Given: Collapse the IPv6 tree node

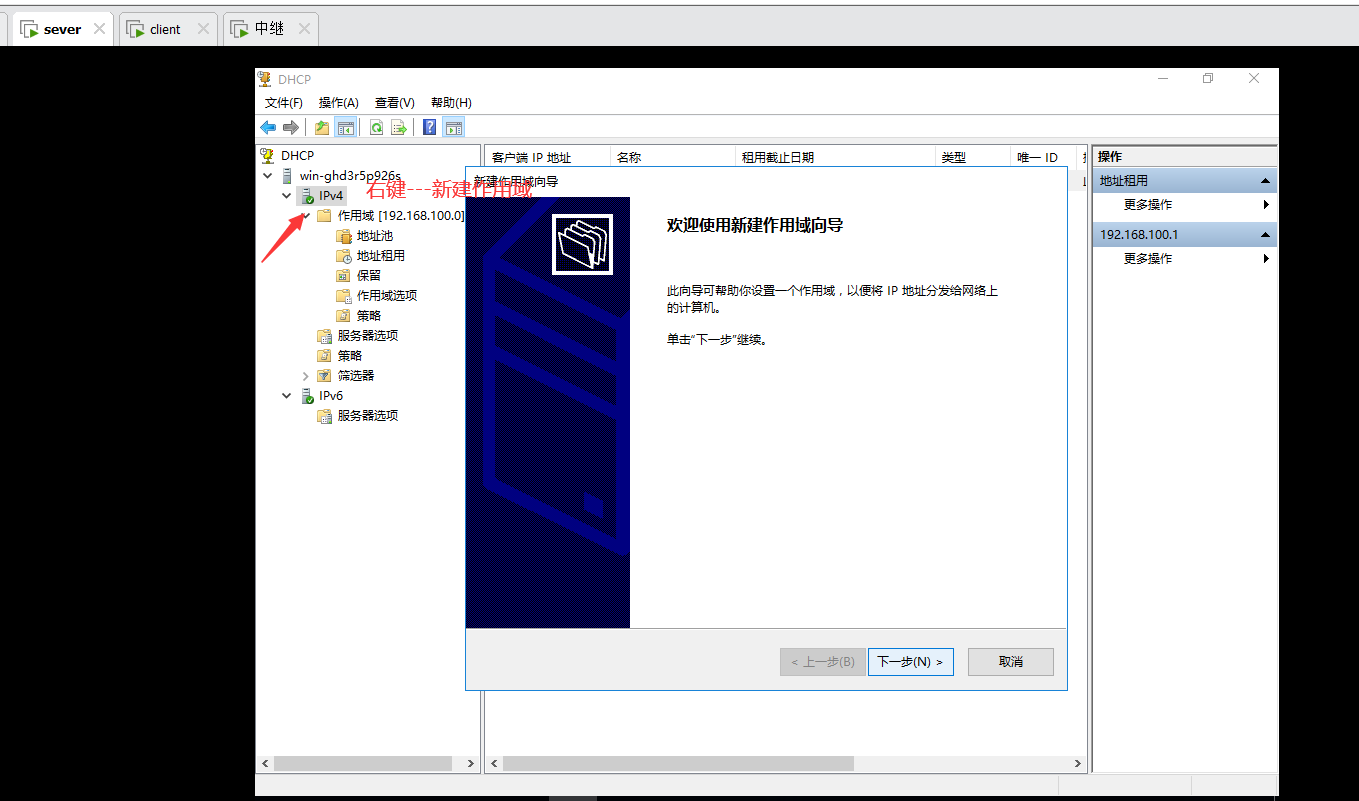Looking at the screenshot, I should coord(287,396).
